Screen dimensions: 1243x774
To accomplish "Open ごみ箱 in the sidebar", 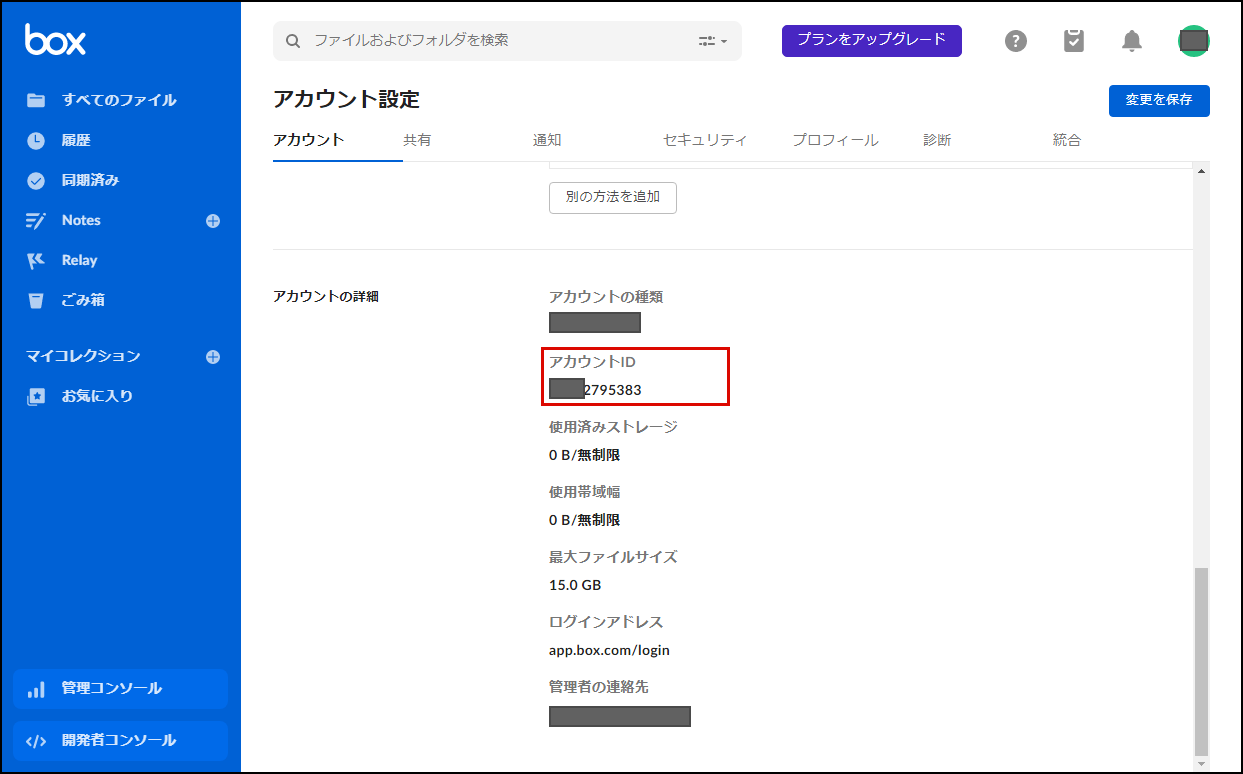I will pos(83,300).
